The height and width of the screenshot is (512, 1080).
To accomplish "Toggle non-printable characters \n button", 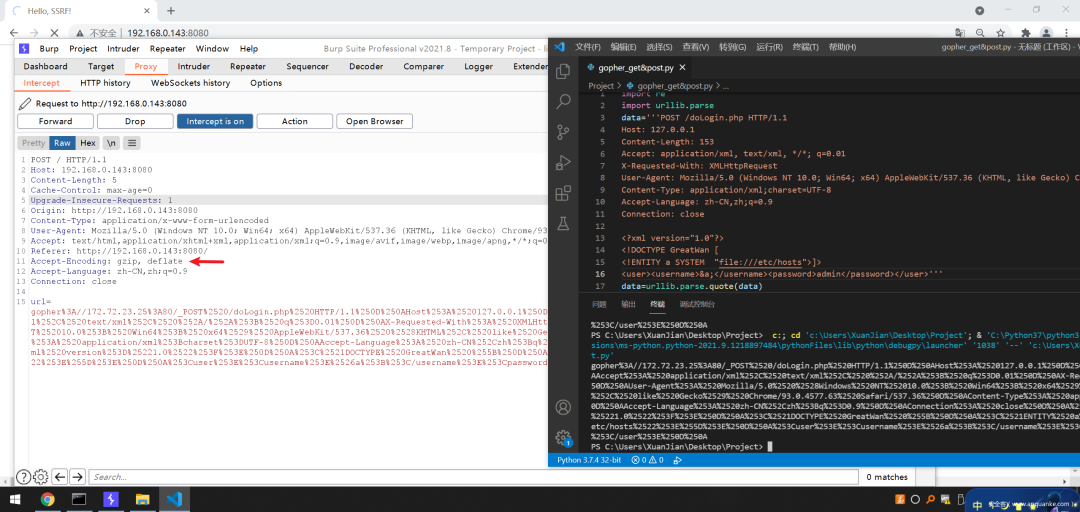I will coord(111,143).
